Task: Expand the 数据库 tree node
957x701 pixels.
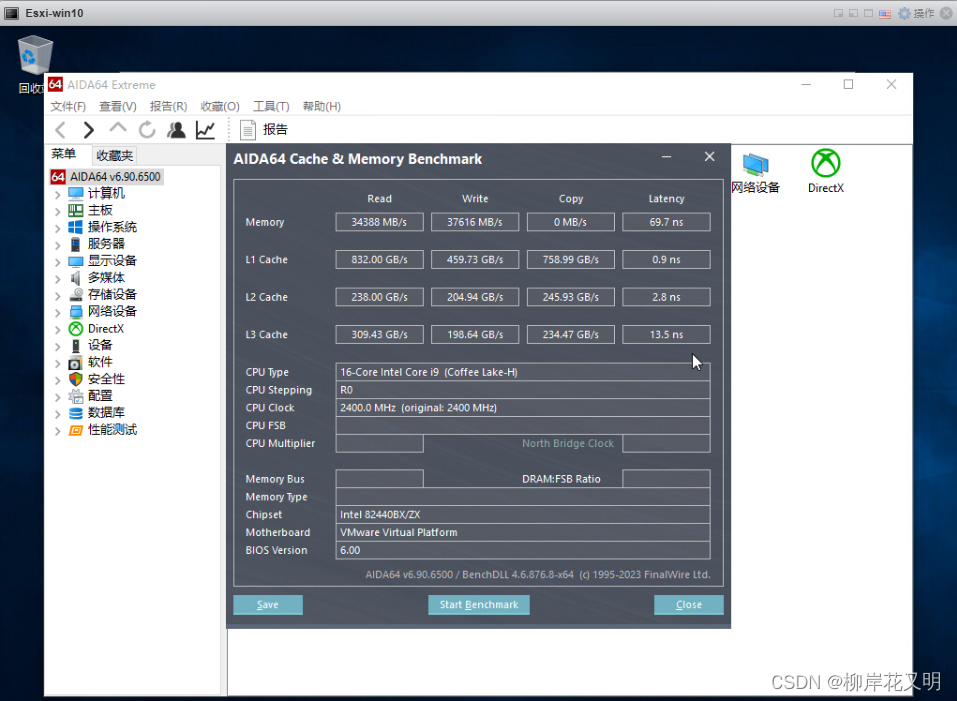Action: coord(57,414)
